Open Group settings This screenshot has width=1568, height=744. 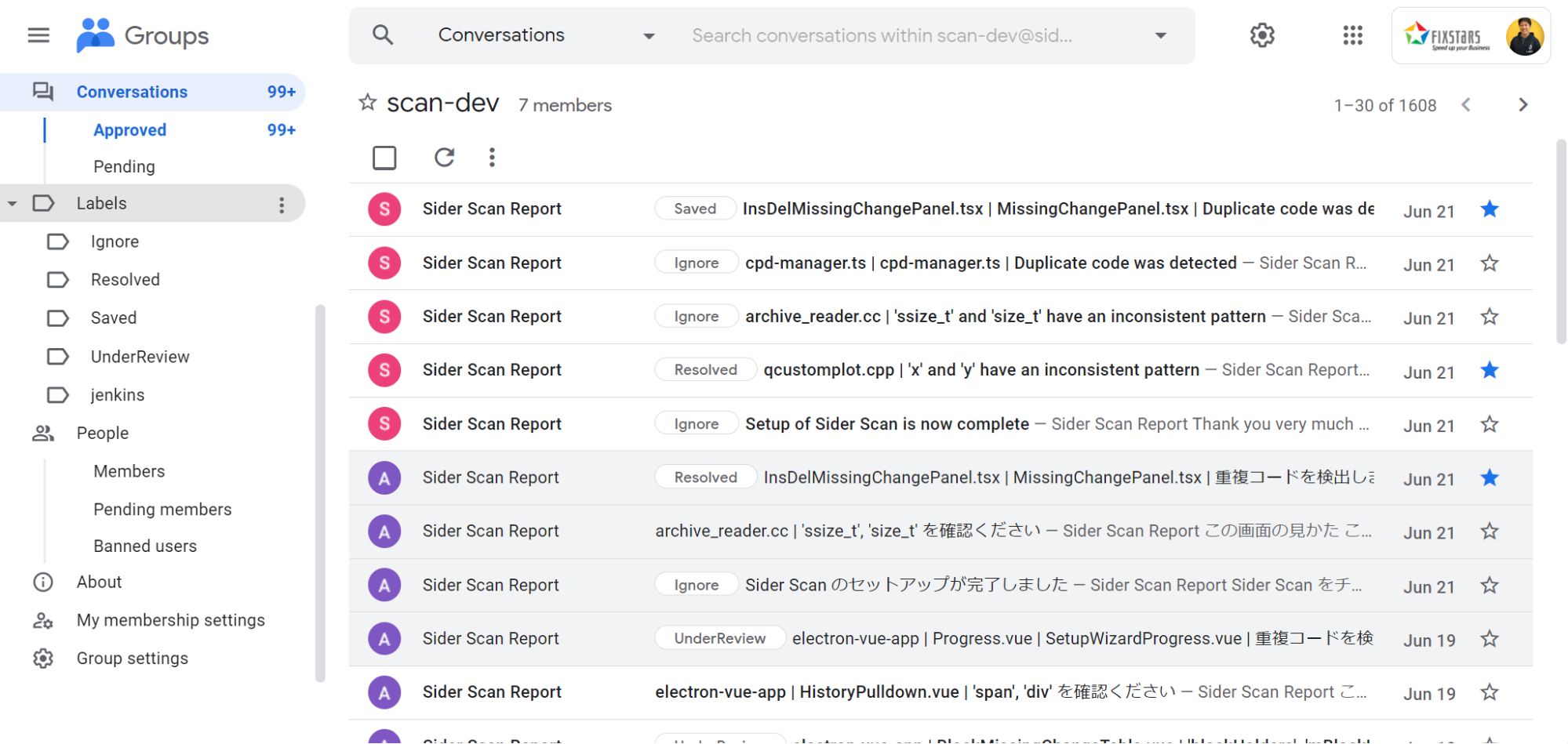132,659
